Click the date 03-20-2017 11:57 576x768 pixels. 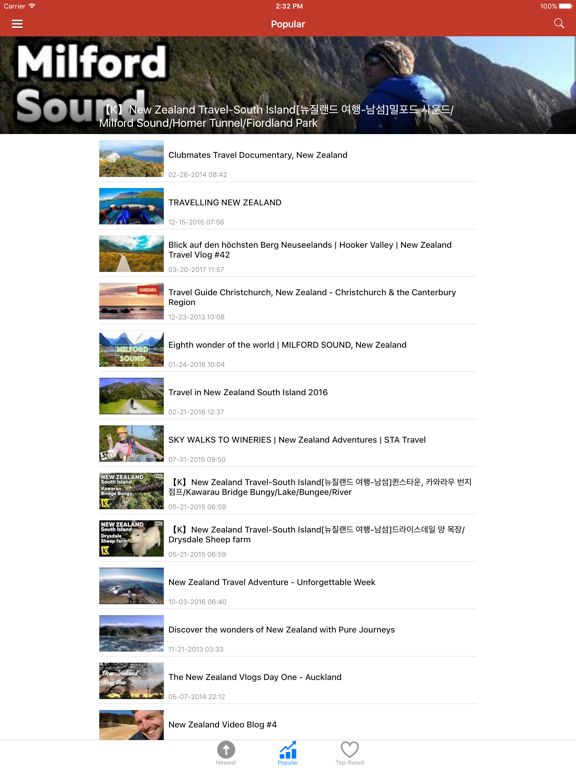[x=196, y=269]
